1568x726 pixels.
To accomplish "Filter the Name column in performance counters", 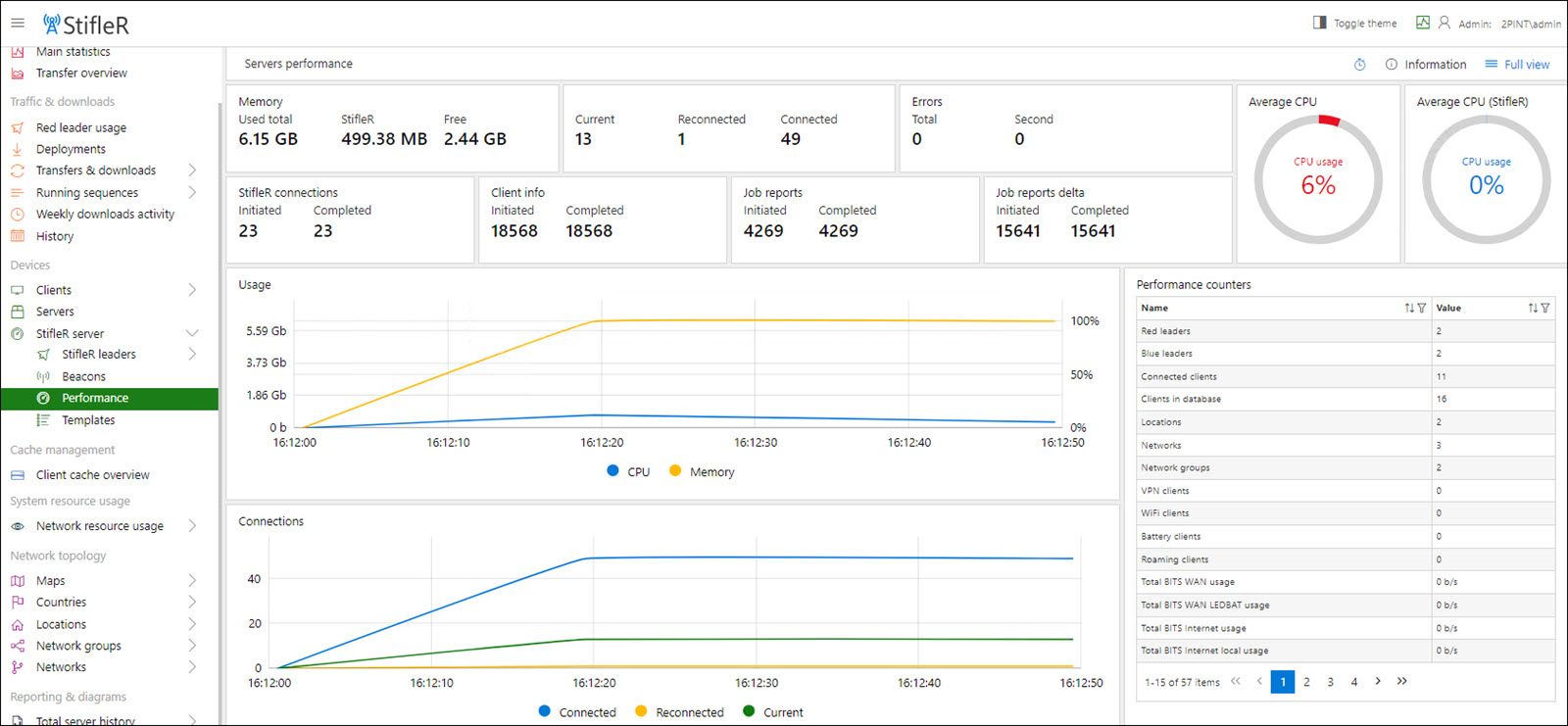I will point(1422,309).
